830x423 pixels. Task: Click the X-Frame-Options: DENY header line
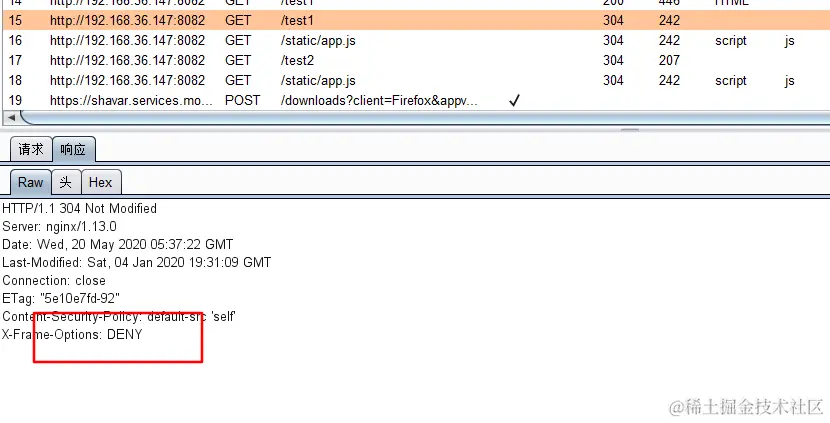coord(72,335)
